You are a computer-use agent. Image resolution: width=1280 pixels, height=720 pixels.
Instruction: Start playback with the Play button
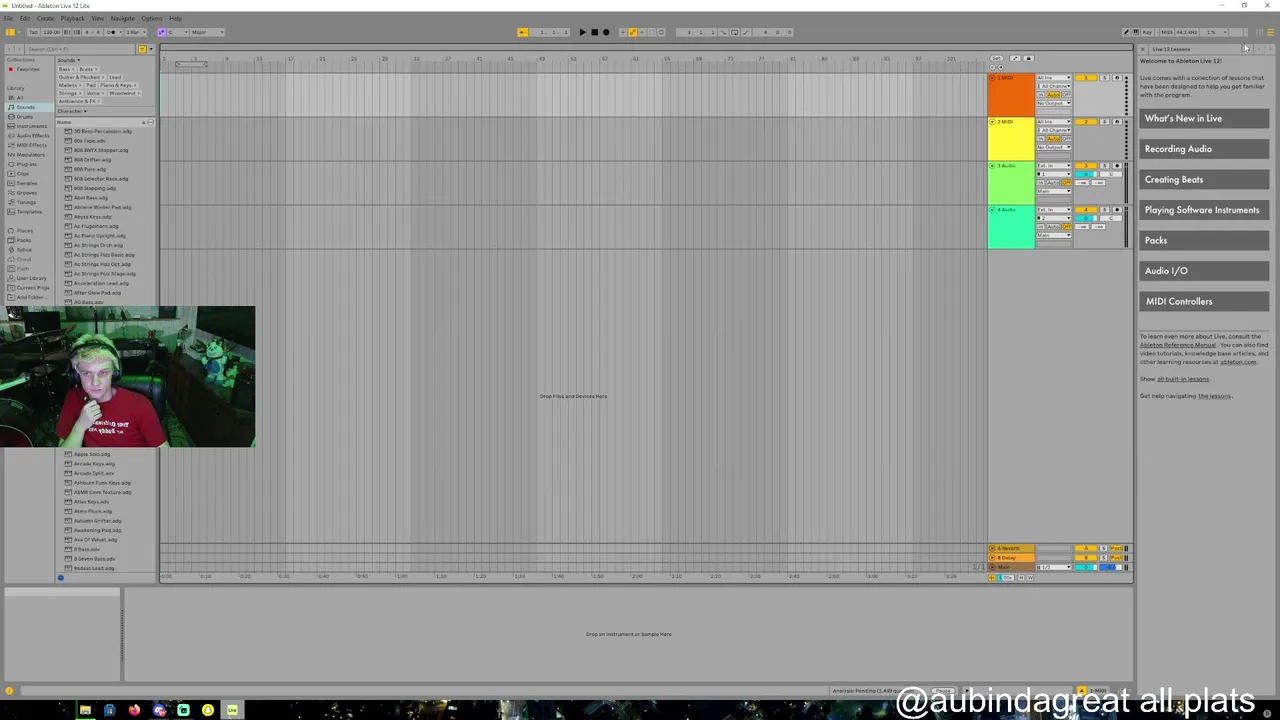point(582,32)
